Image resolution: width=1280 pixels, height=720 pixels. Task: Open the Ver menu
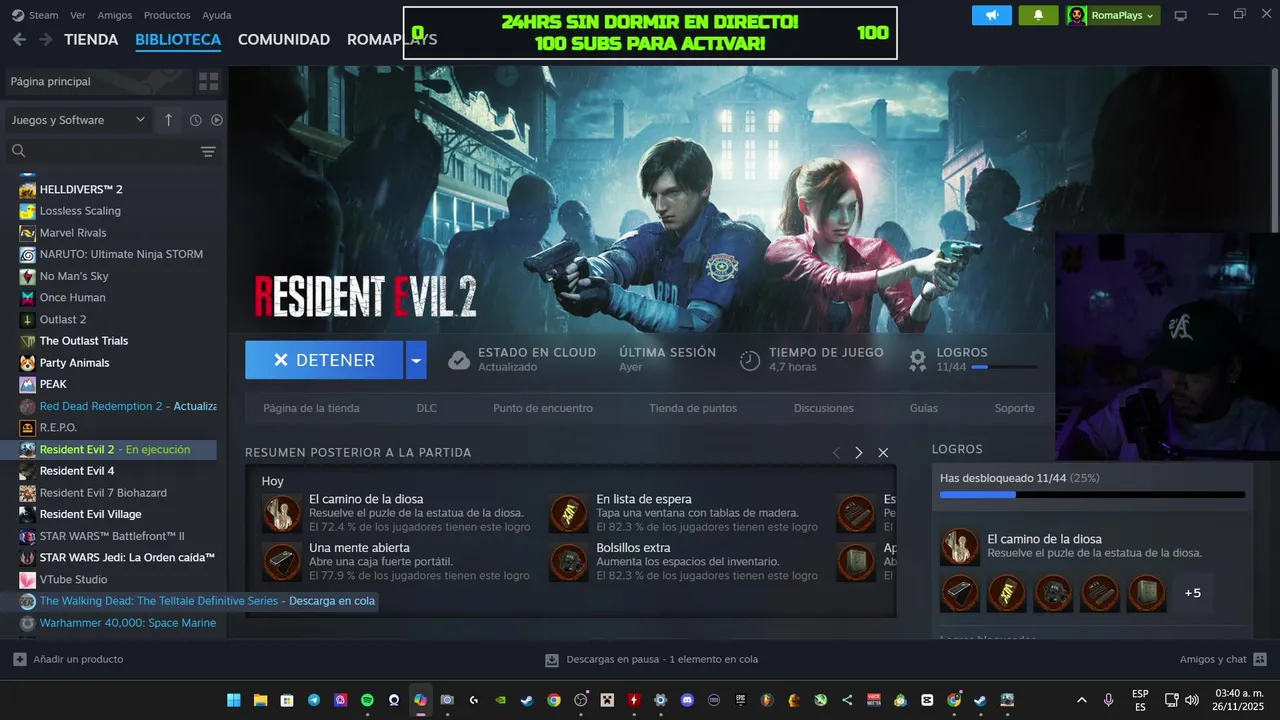click(78, 15)
